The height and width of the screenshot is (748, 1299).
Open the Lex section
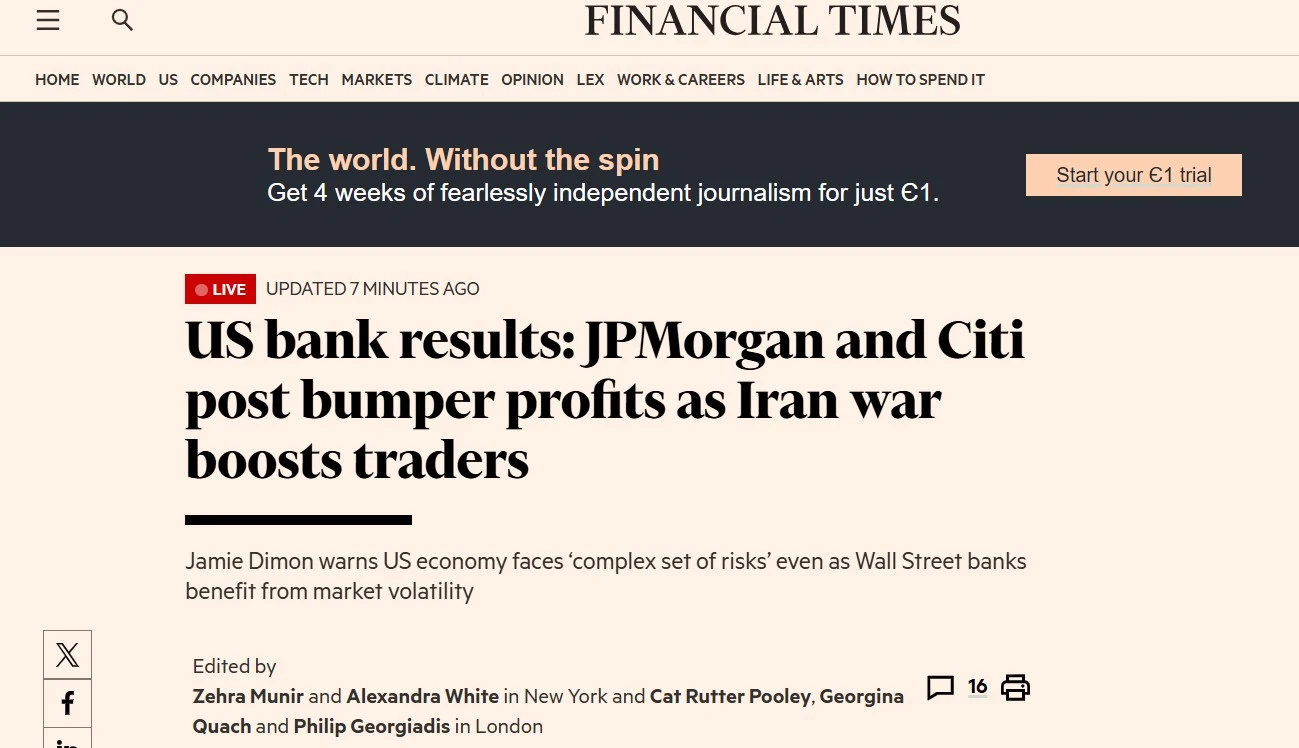(x=590, y=80)
